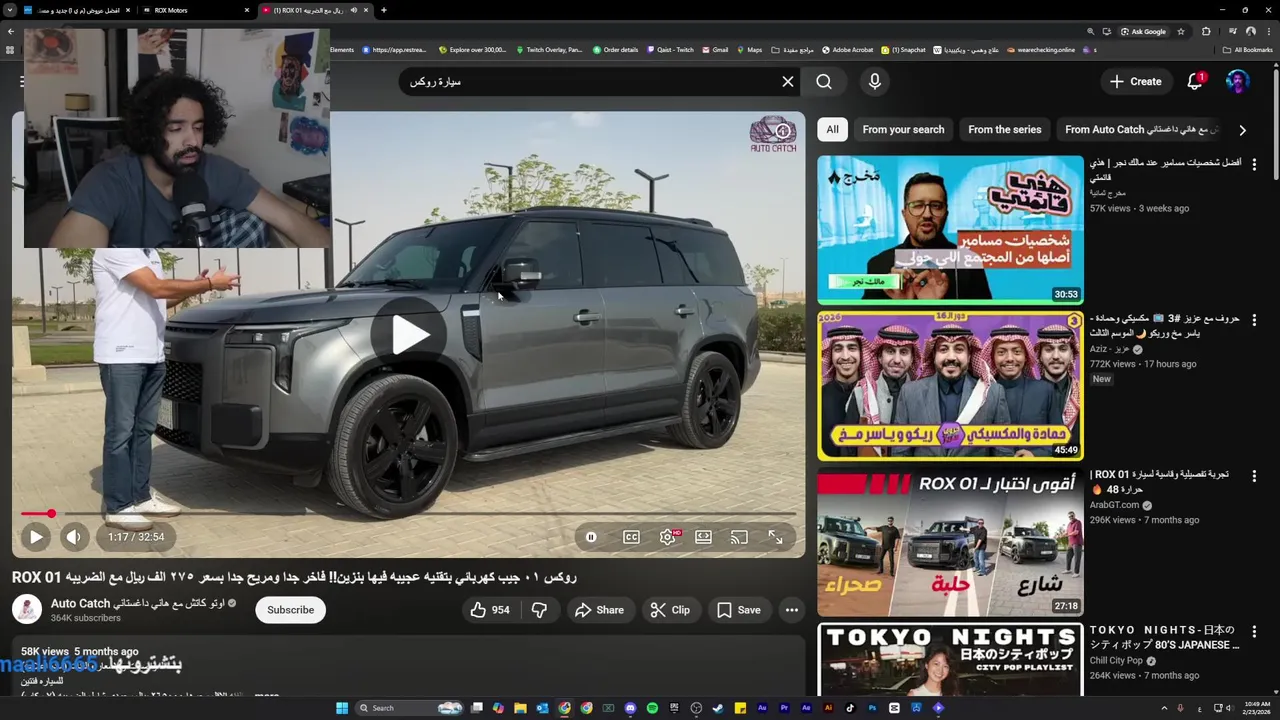
Task: Save the video to a playlist
Action: coord(738,610)
